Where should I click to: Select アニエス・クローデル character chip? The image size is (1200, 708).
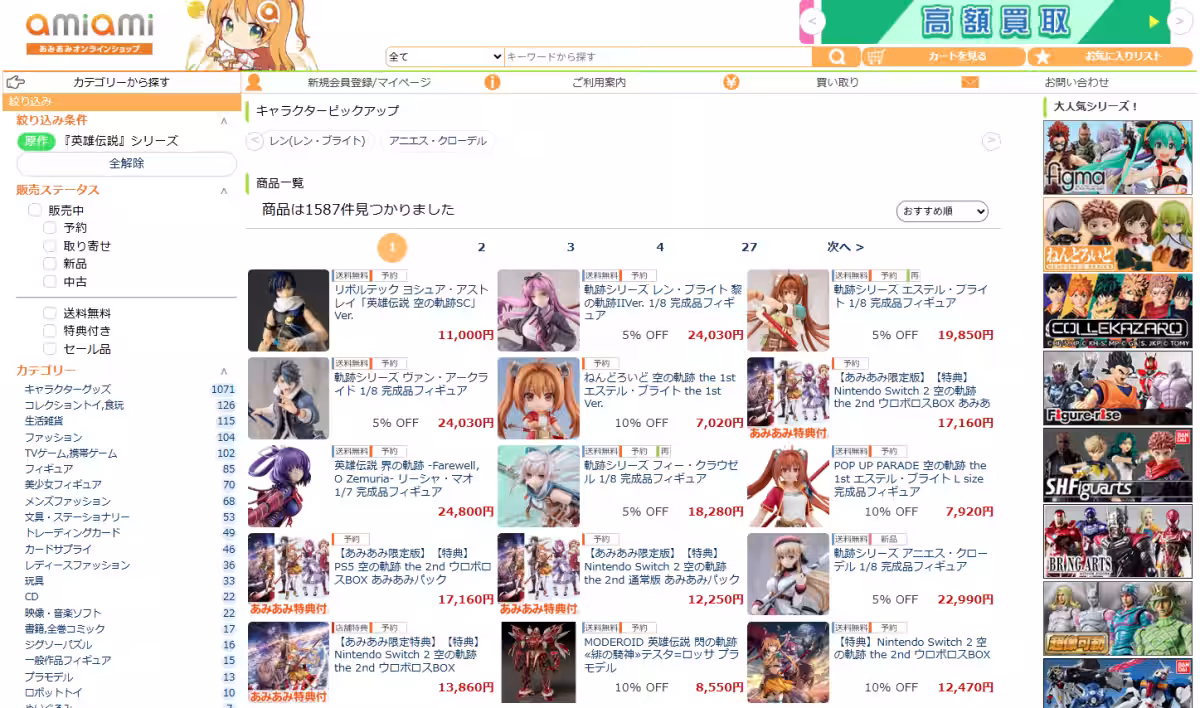438,141
